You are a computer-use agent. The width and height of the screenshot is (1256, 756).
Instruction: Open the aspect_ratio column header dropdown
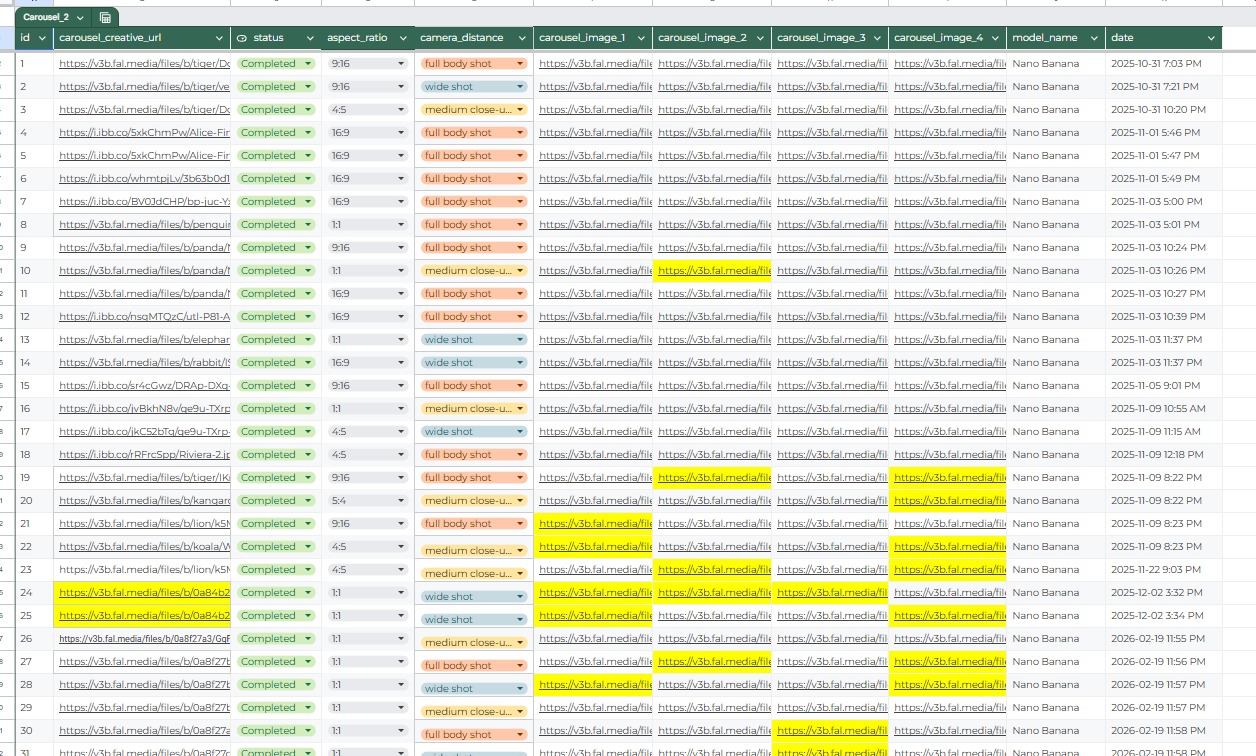point(404,38)
